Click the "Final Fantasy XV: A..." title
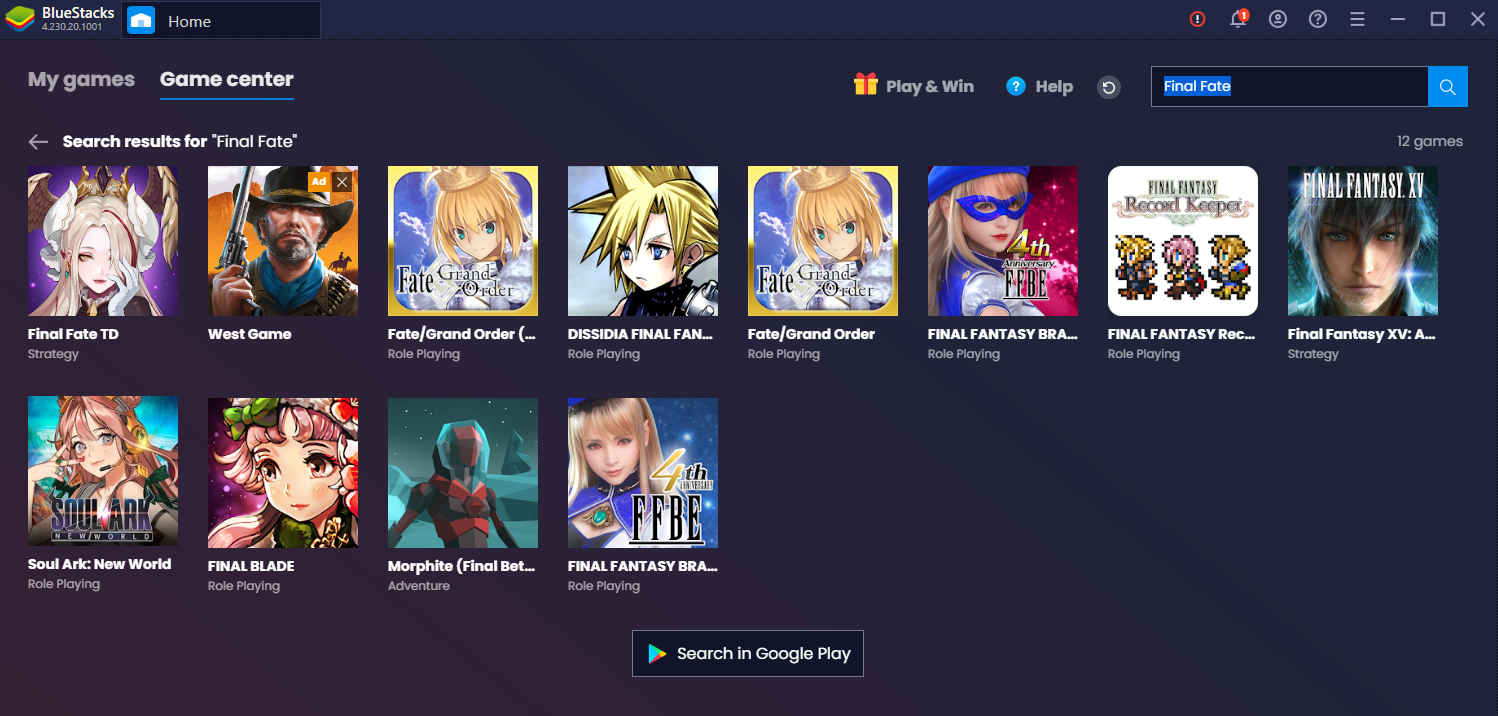1498x716 pixels. coord(1362,334)
